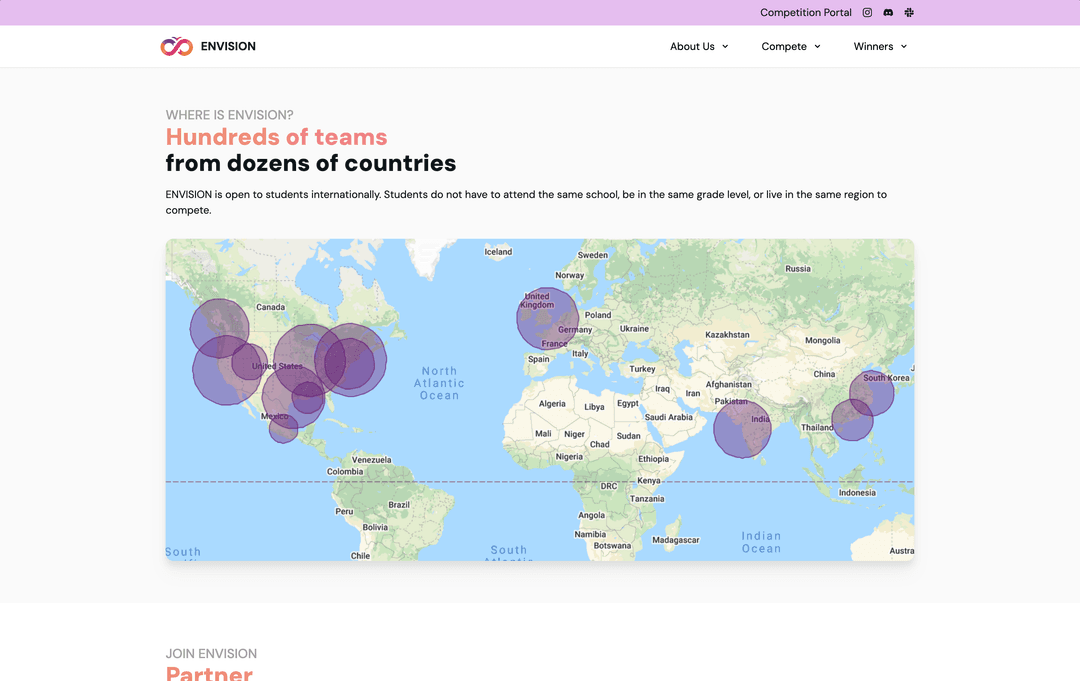1080x681 pixels.
Task: Click the circle over United Kingdom
Action: click(x=548, y=318)
